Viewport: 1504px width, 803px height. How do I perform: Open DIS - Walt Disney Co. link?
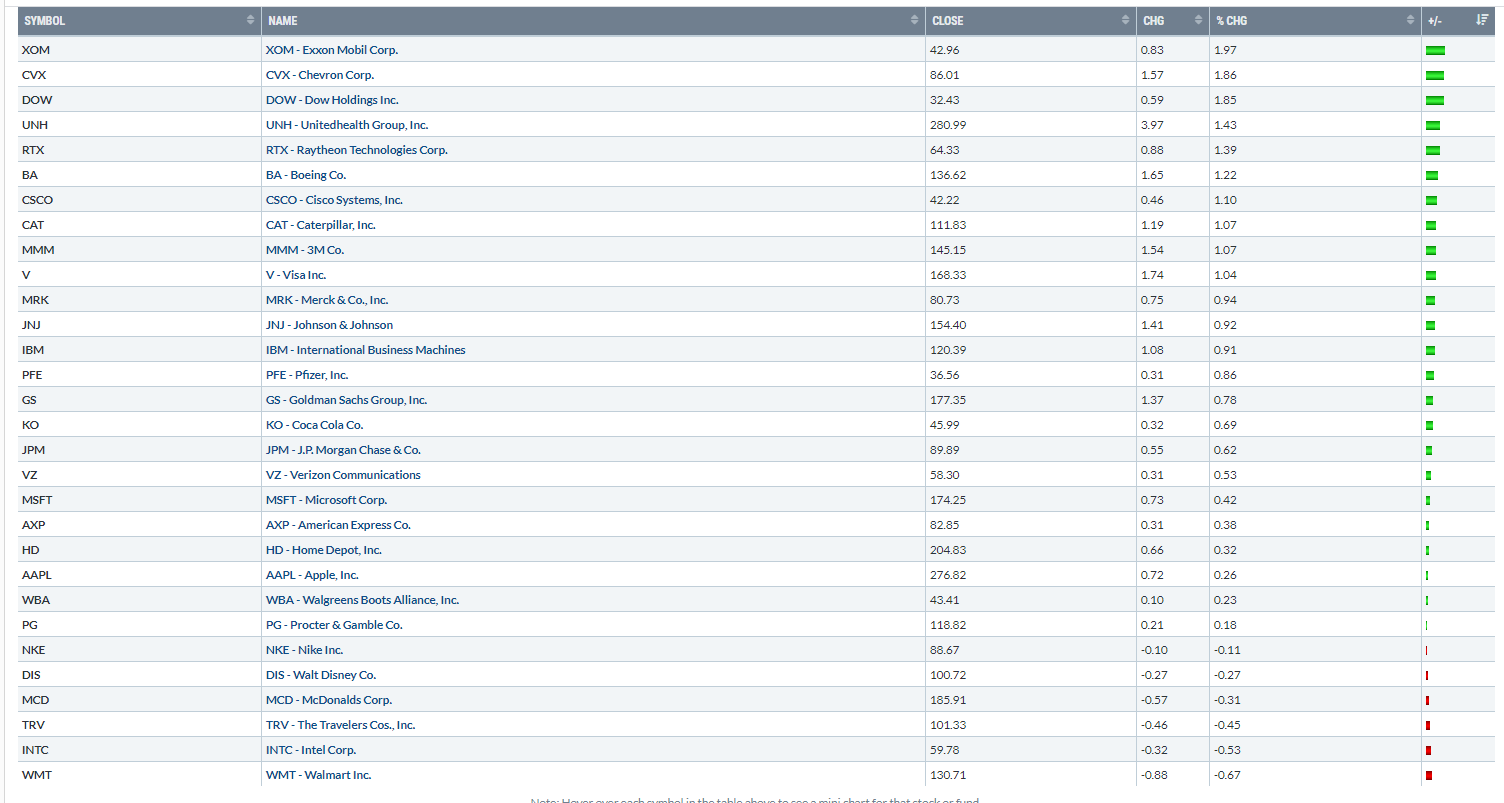click(x=321, y=675)
